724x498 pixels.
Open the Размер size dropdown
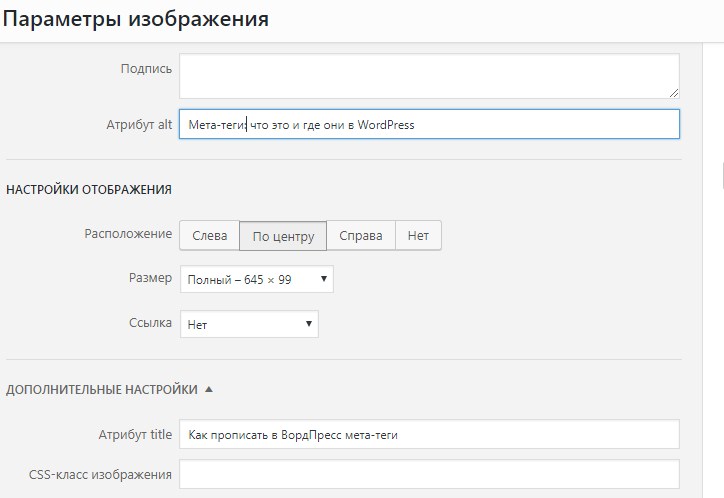(x=257, y=279)
